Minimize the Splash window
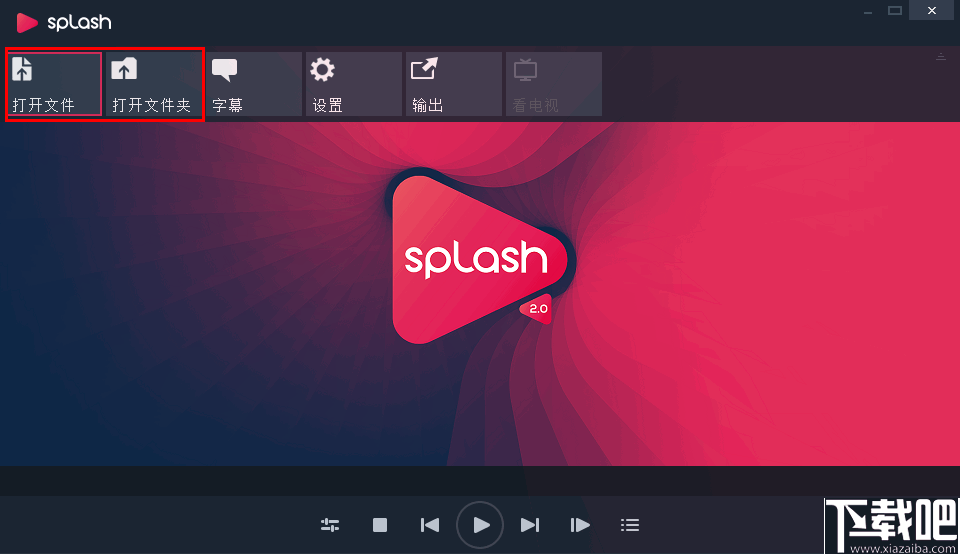960x554 pixels. [x=868, y=12]
